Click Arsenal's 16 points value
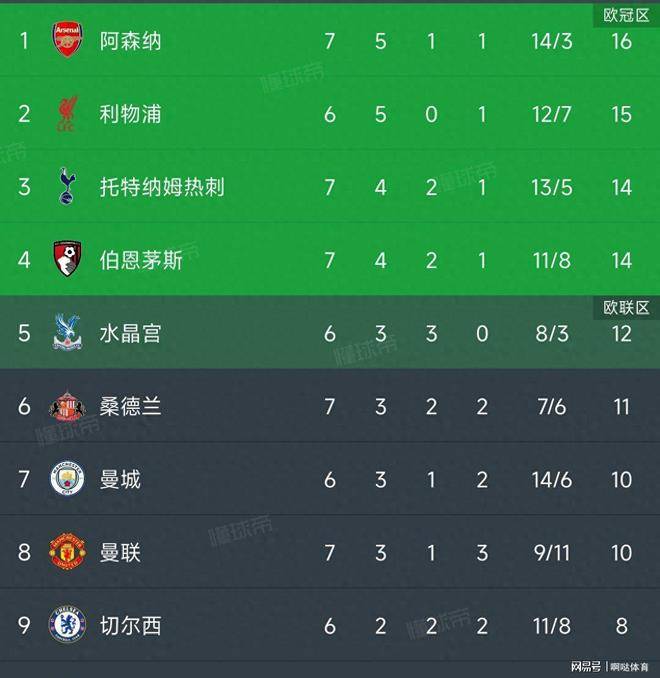Image resolution: width=660 pixels, height=678 pixels. 621,41
